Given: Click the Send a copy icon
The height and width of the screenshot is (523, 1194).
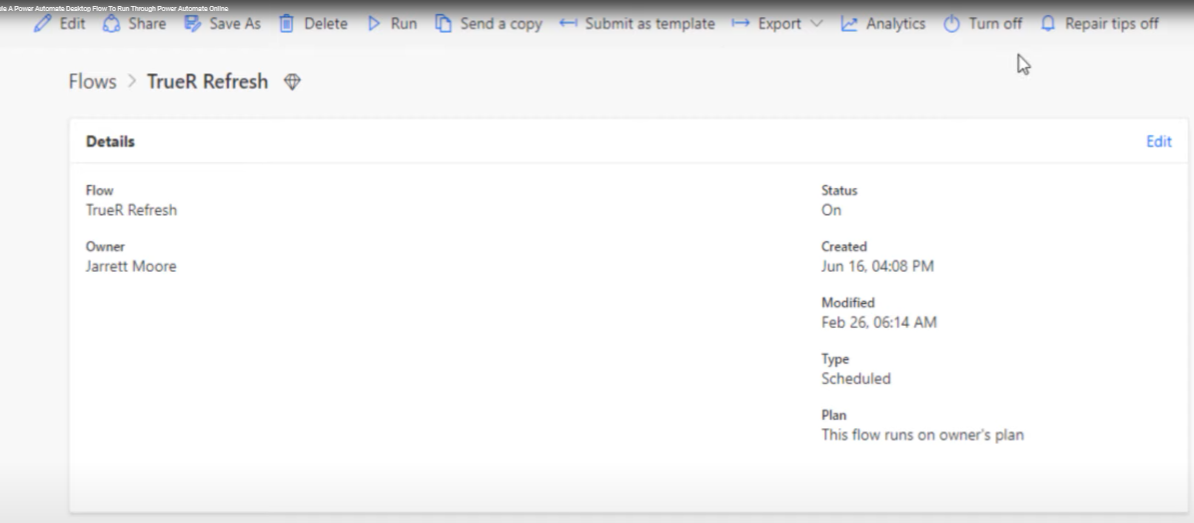Looking at the screenshot, I should click(443, 24).
